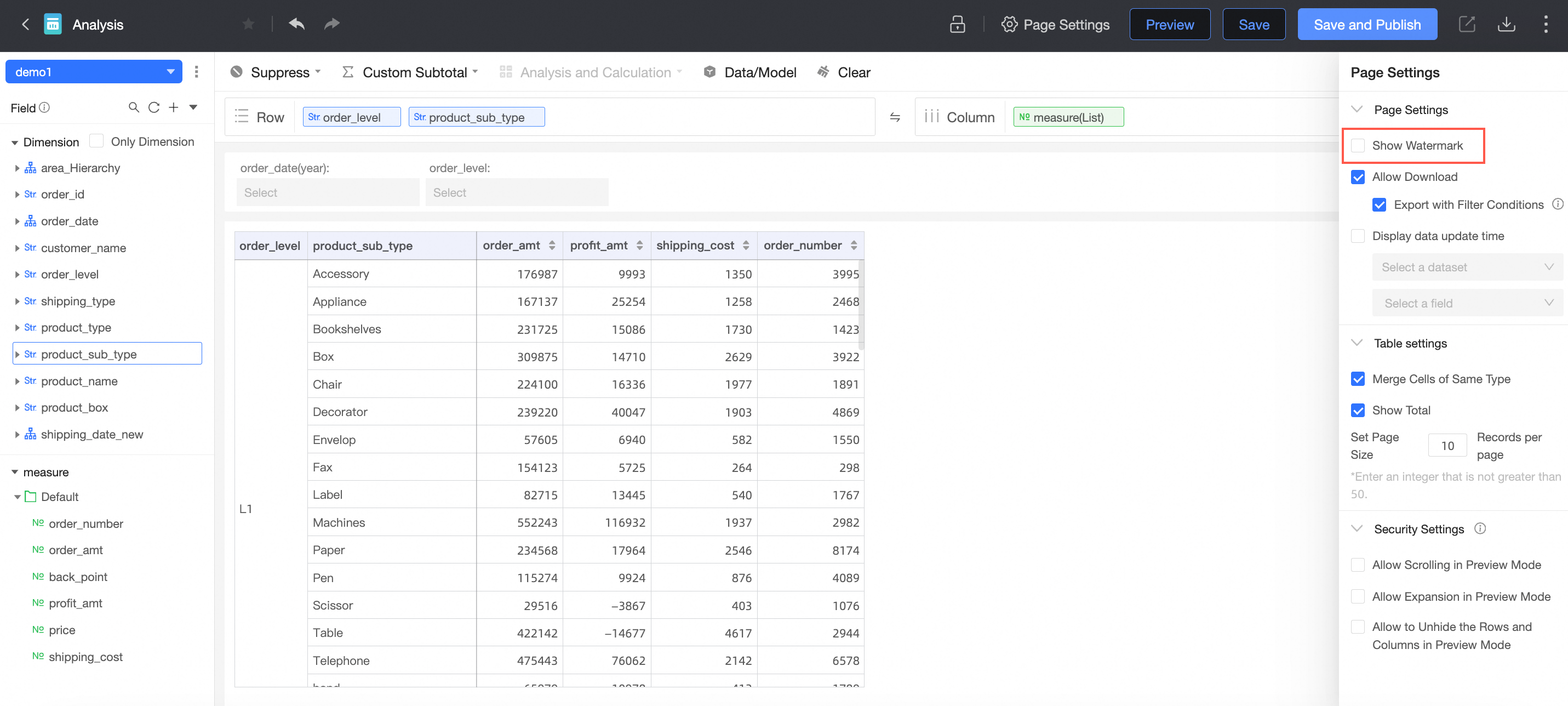Enable the Show Watermark checkbox
Viewport: 1568px width, 706px height.
(x=1358, y=146)
